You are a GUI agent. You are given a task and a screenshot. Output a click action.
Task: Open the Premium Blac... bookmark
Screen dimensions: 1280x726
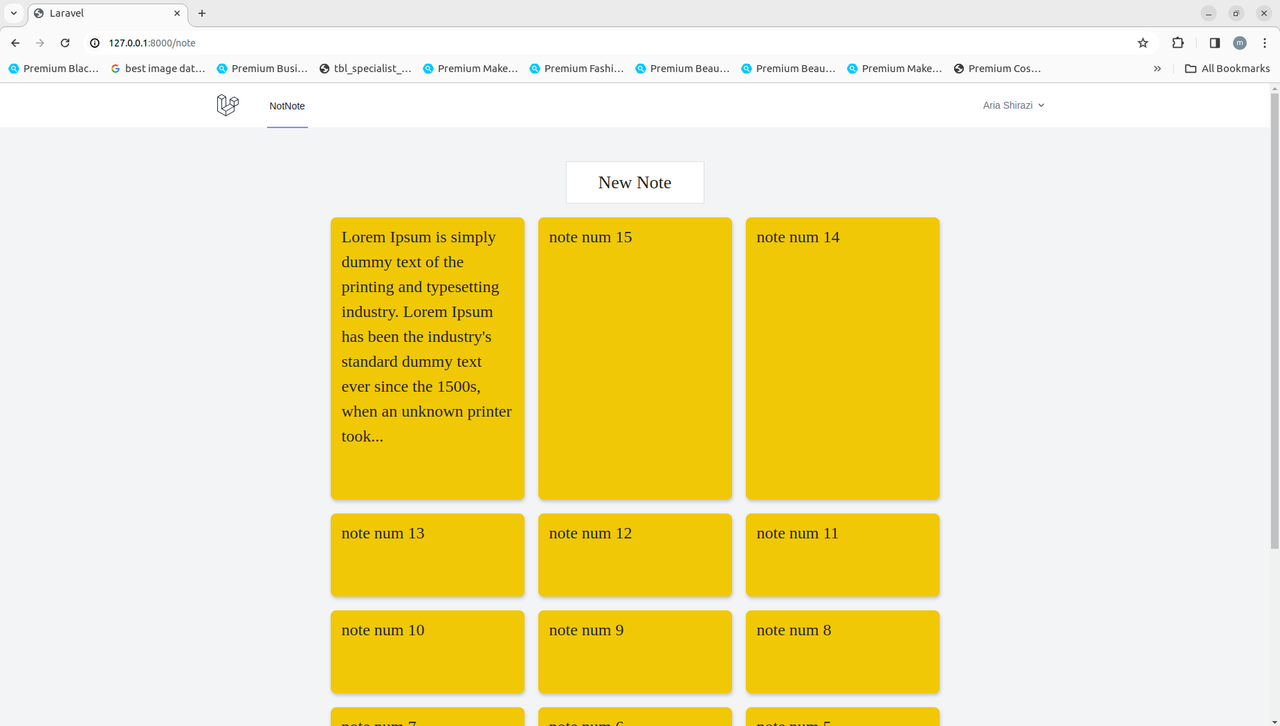coord(54,69)
